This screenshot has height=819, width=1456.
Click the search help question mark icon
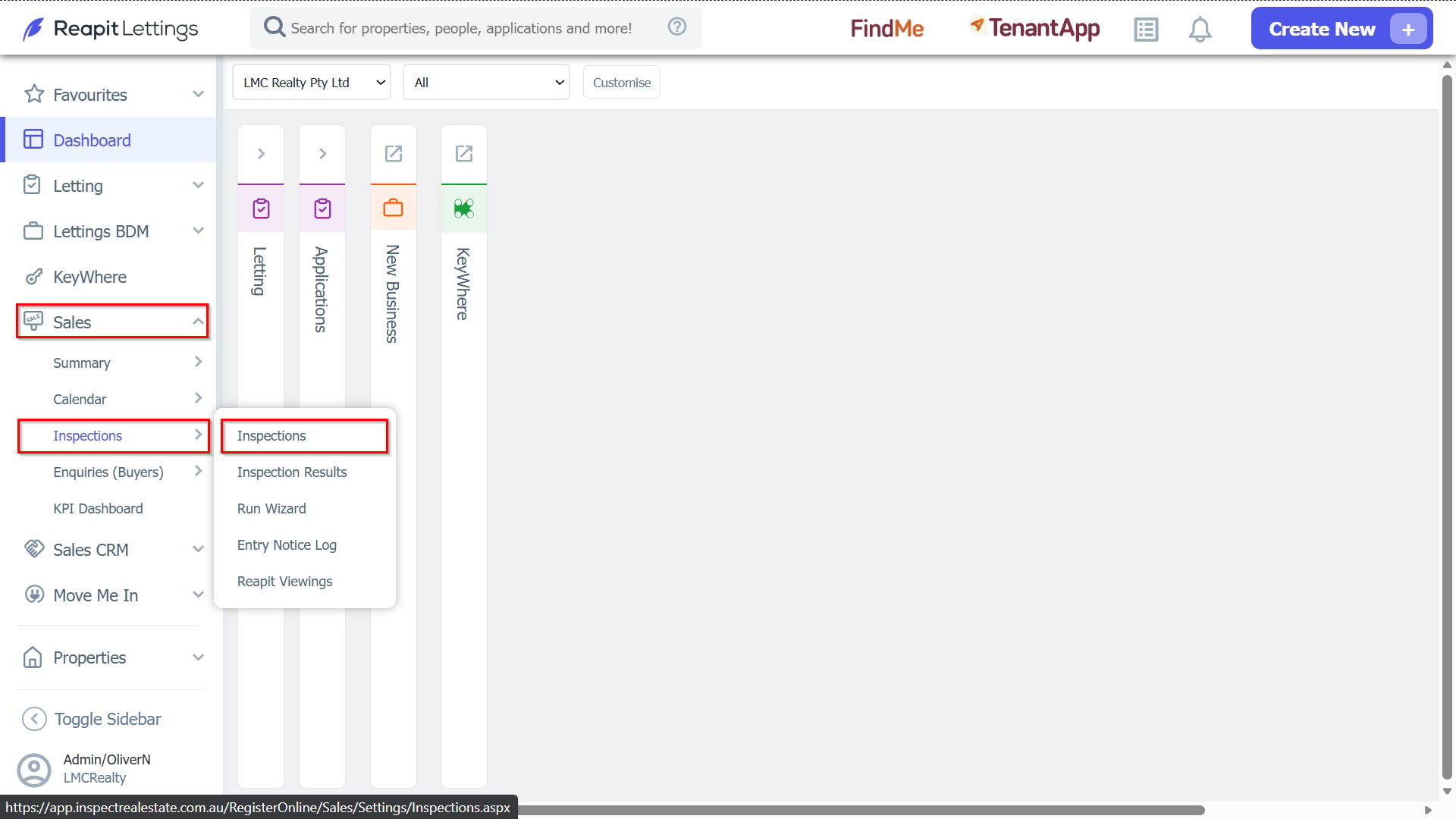[677, 27]
